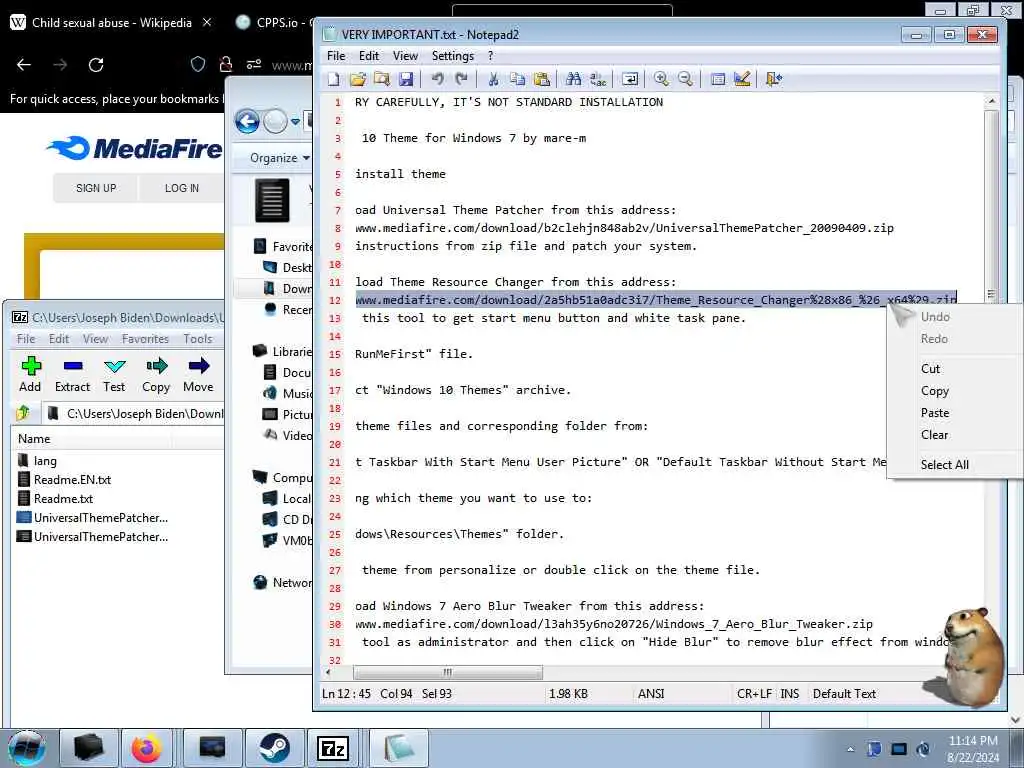Image resolution: width=1024 pixels, height=768 pixels.
Task: Open Steam from the taskbar
Action: click(275, 748)
